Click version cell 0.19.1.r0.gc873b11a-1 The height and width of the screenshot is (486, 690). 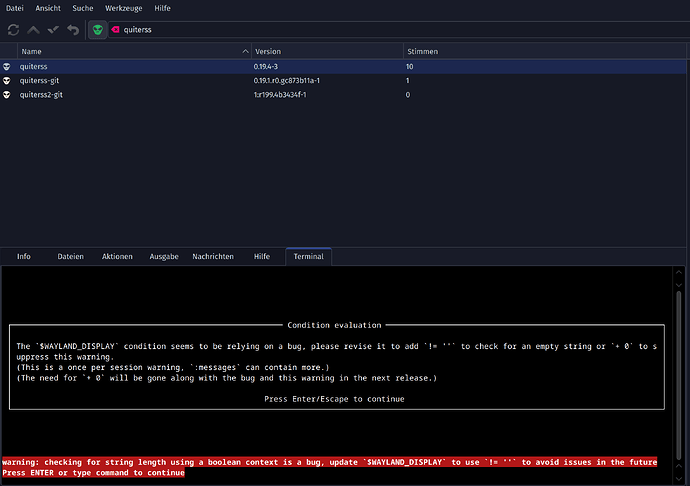tap(286, 81)
